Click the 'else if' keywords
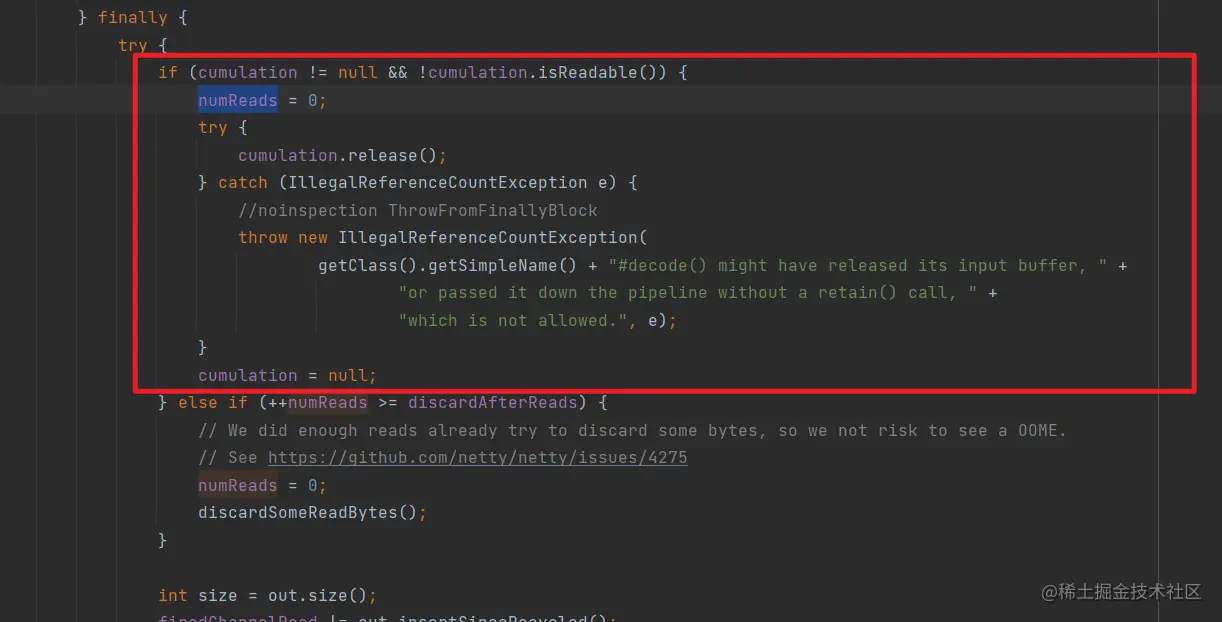Screen dimensions: 1222x622 coord(213,403)
